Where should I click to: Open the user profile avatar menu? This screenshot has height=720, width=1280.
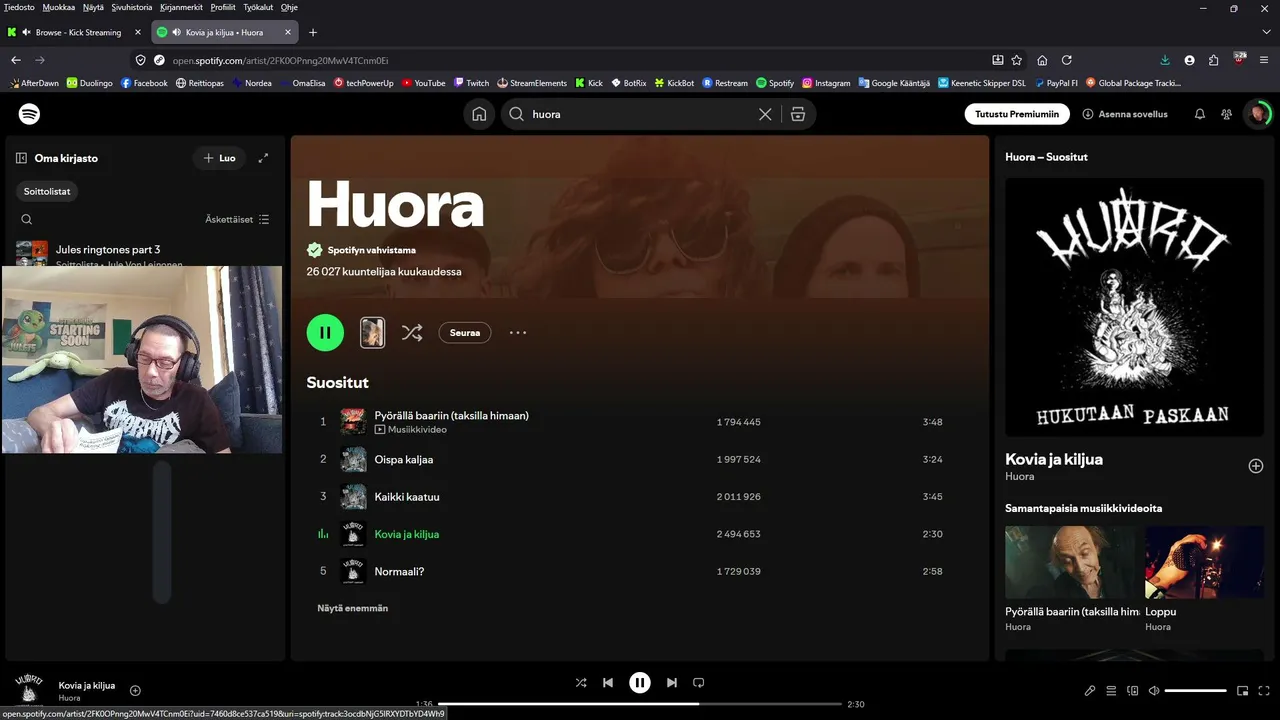pyautogui.click(x=1258, y=114)
